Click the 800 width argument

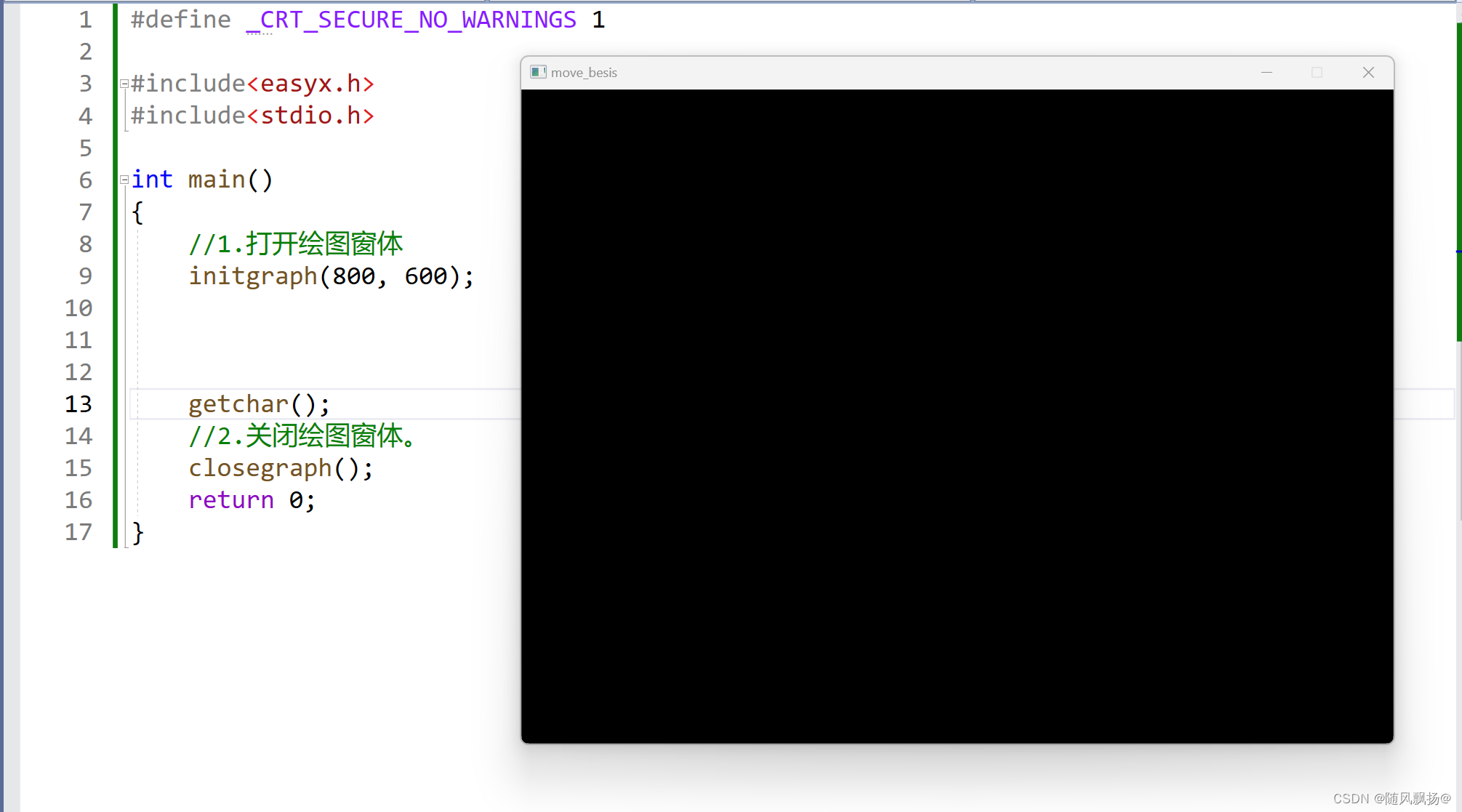pos(353,276)
